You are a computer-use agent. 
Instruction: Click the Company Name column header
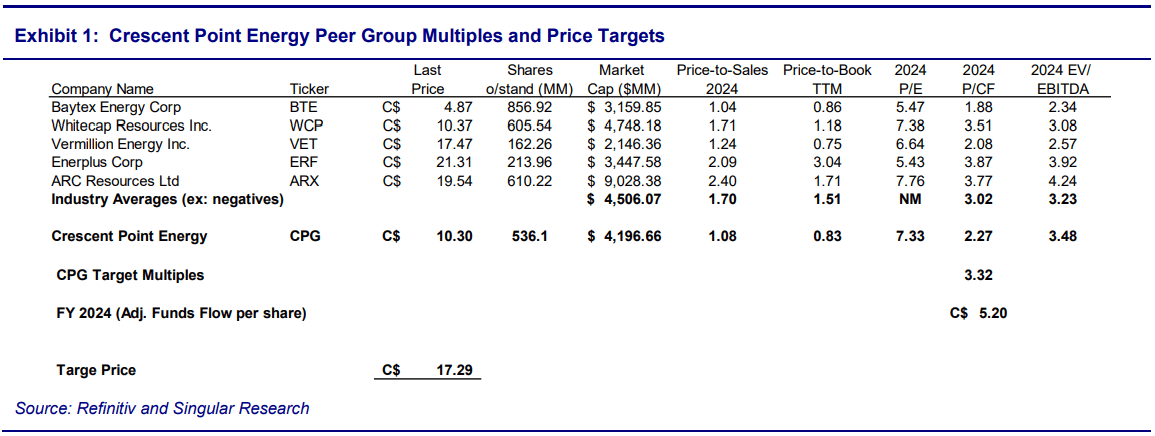[102, 89]
